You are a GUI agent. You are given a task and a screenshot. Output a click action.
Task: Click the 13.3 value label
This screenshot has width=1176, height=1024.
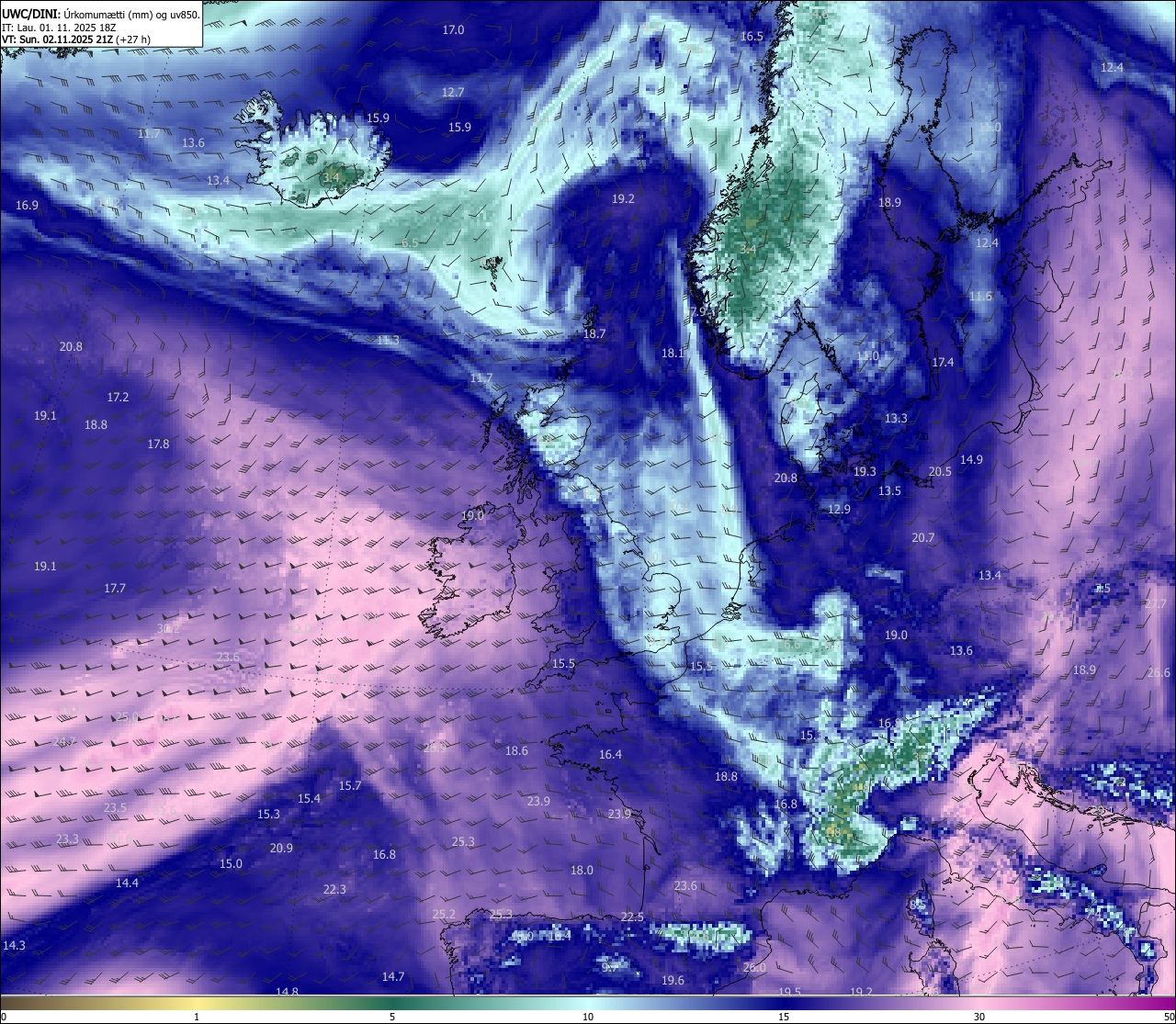pos(896,419)
